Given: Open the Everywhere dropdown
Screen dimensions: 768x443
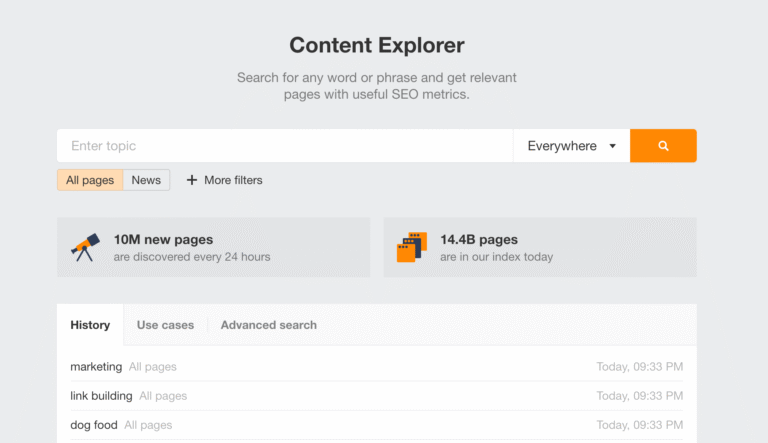Looking at the screenshot, I should 572,146.
